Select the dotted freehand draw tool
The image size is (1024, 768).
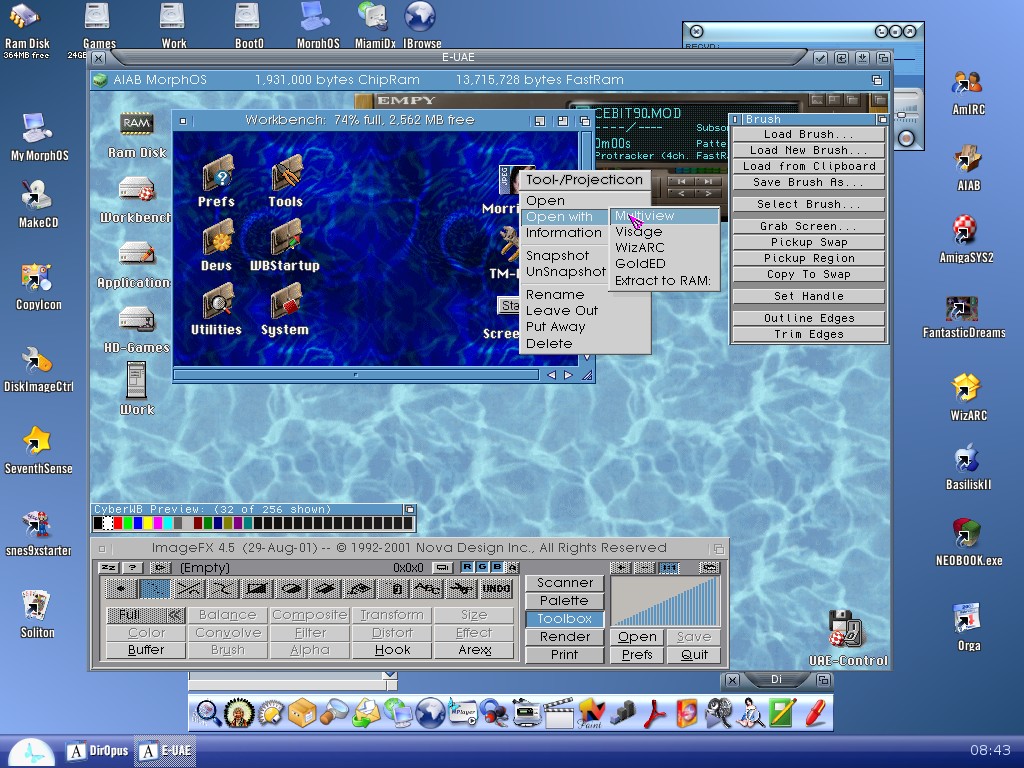[155, 589]
